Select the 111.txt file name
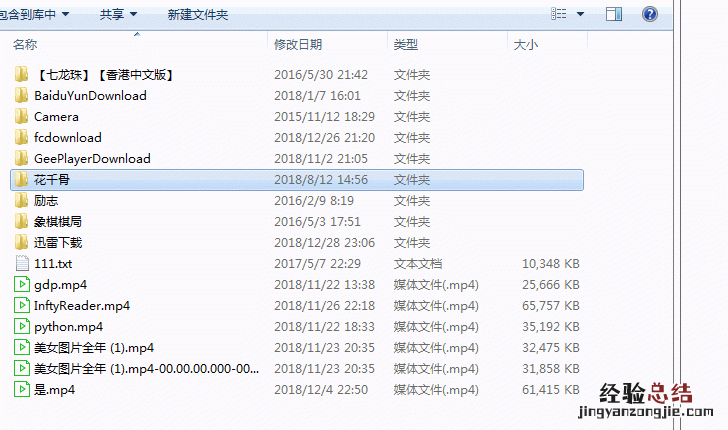 click(53, 264)
